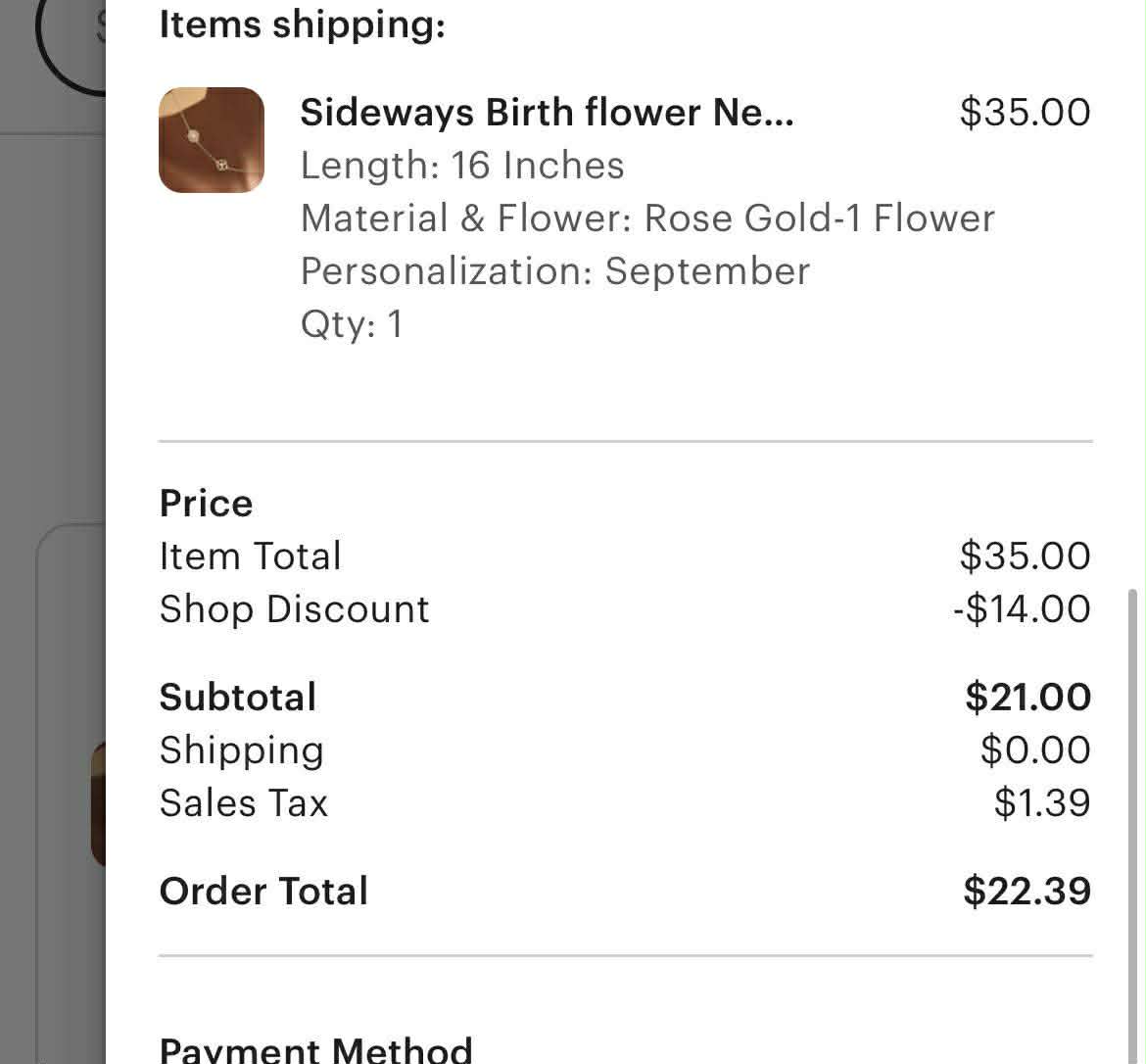The height and width of the screenshot is (1064, 1146).
Task: Click the Sideways Birth flower Ne... title
Action: click(x=547, y=113)
